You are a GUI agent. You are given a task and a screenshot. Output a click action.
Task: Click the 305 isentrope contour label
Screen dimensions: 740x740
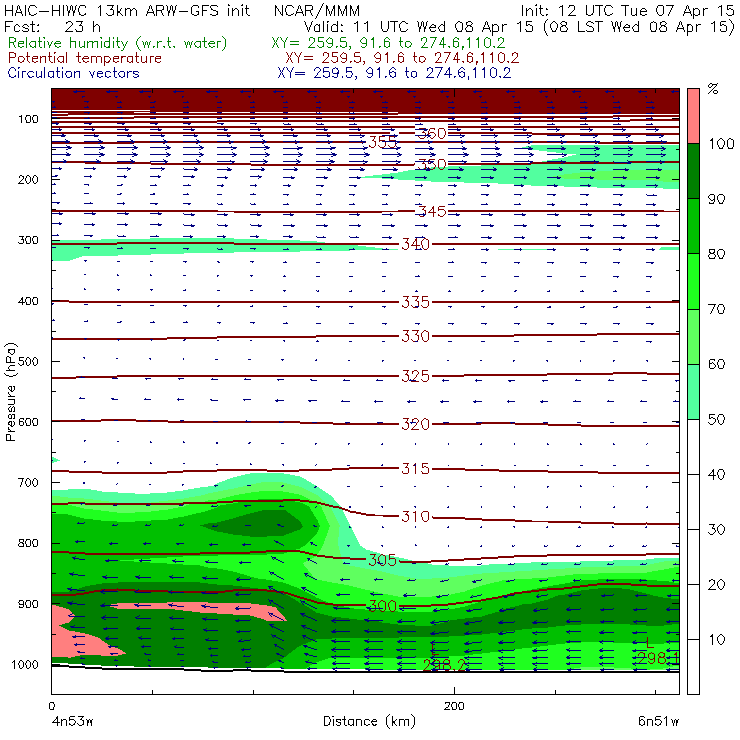point(382,560)
